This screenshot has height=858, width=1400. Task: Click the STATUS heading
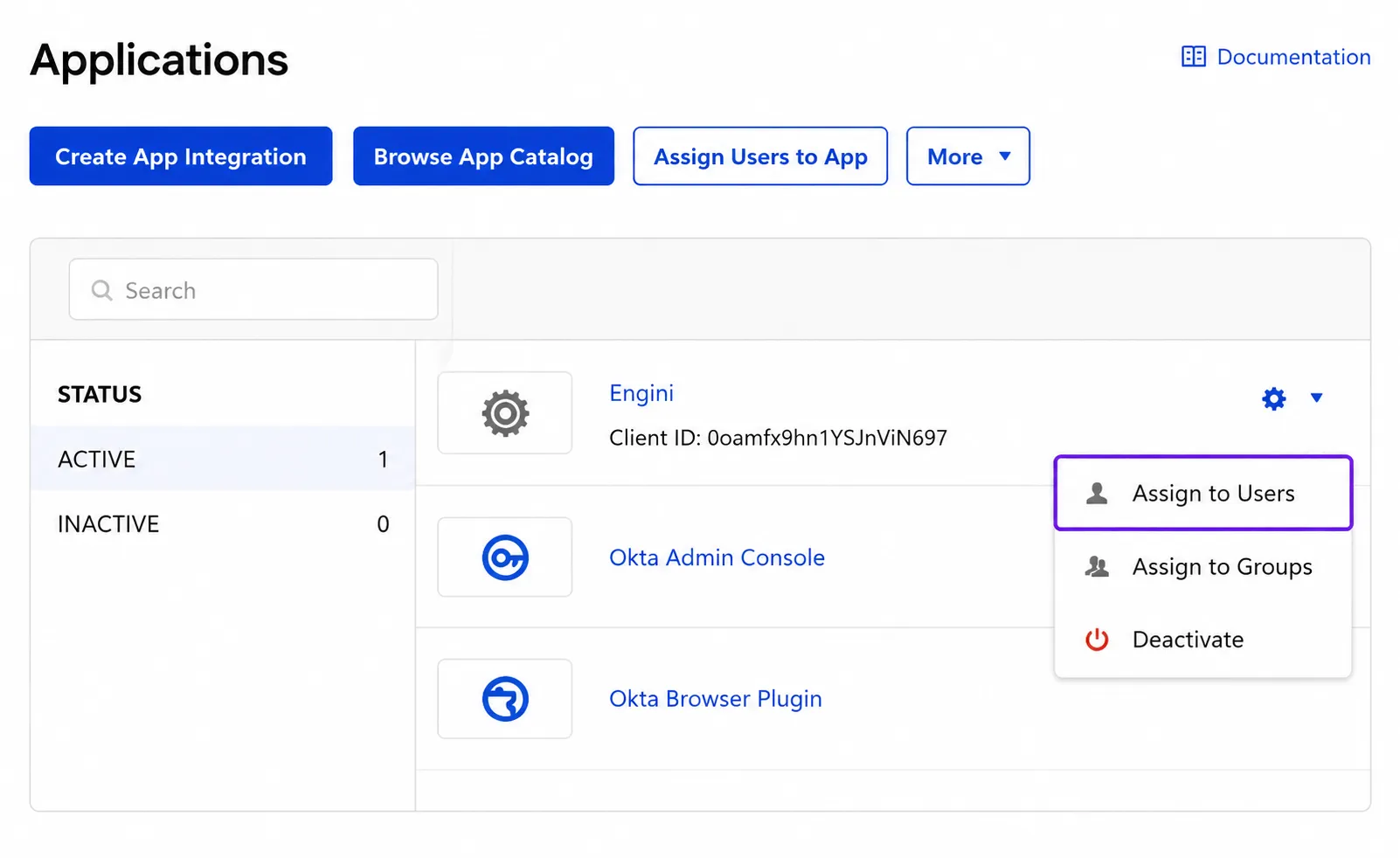click(100, 395)
